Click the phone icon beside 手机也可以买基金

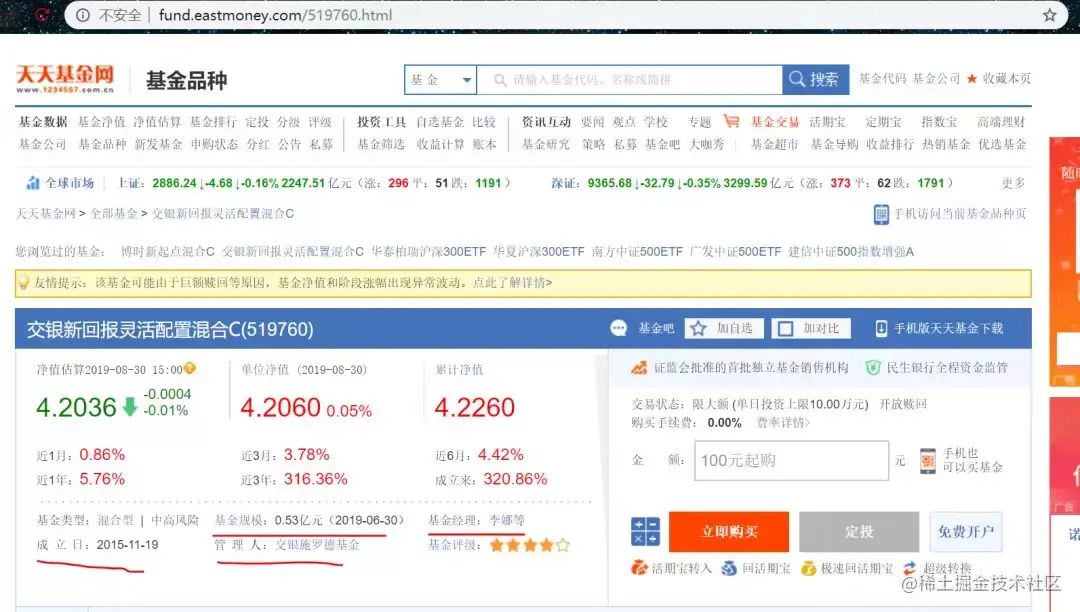pyautogui.click(x=928, y=461)
